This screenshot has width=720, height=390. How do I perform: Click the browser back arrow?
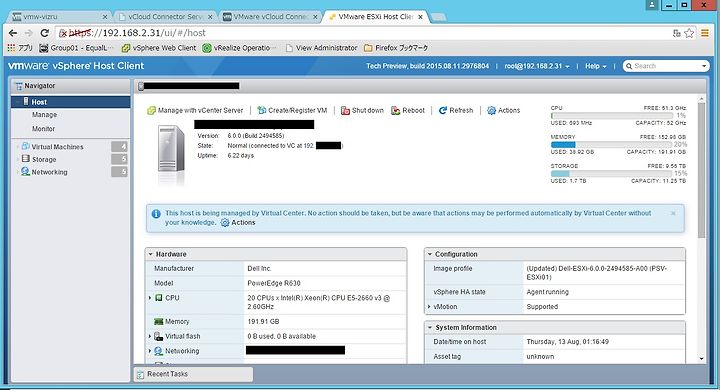tap(13, 33)
